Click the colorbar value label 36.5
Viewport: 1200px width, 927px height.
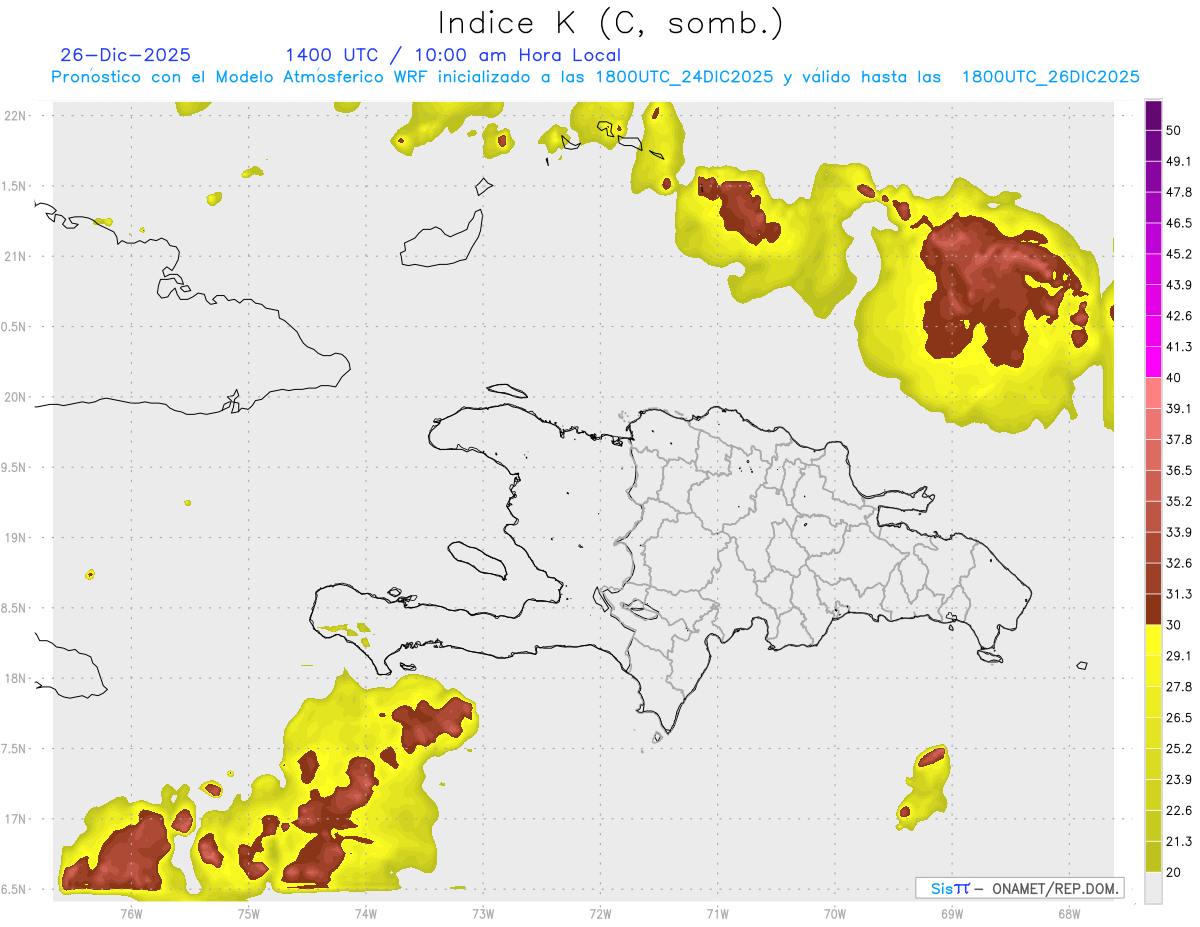[x=1179, y=471]
